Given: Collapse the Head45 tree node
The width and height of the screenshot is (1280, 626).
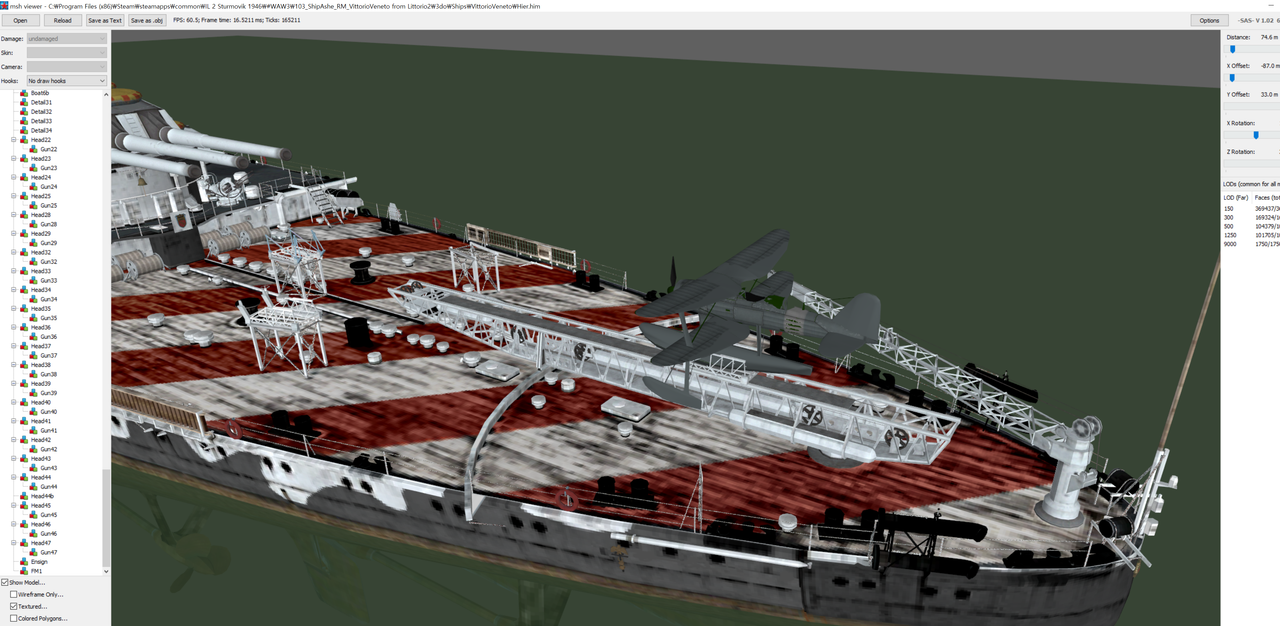Looking at the screenshot, I should click(14, 505).
